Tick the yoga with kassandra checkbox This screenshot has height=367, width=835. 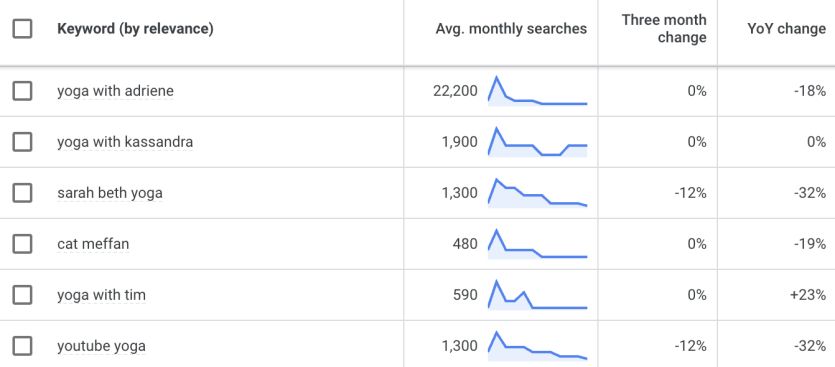click(x=22, y=142)
